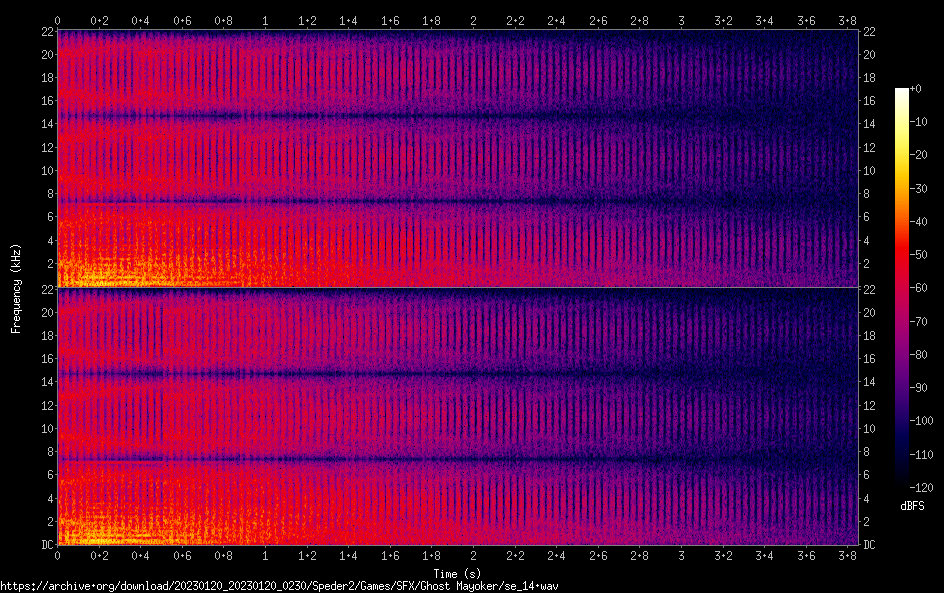Click the "Frequency (kHz)" axis label

(16, 287)
